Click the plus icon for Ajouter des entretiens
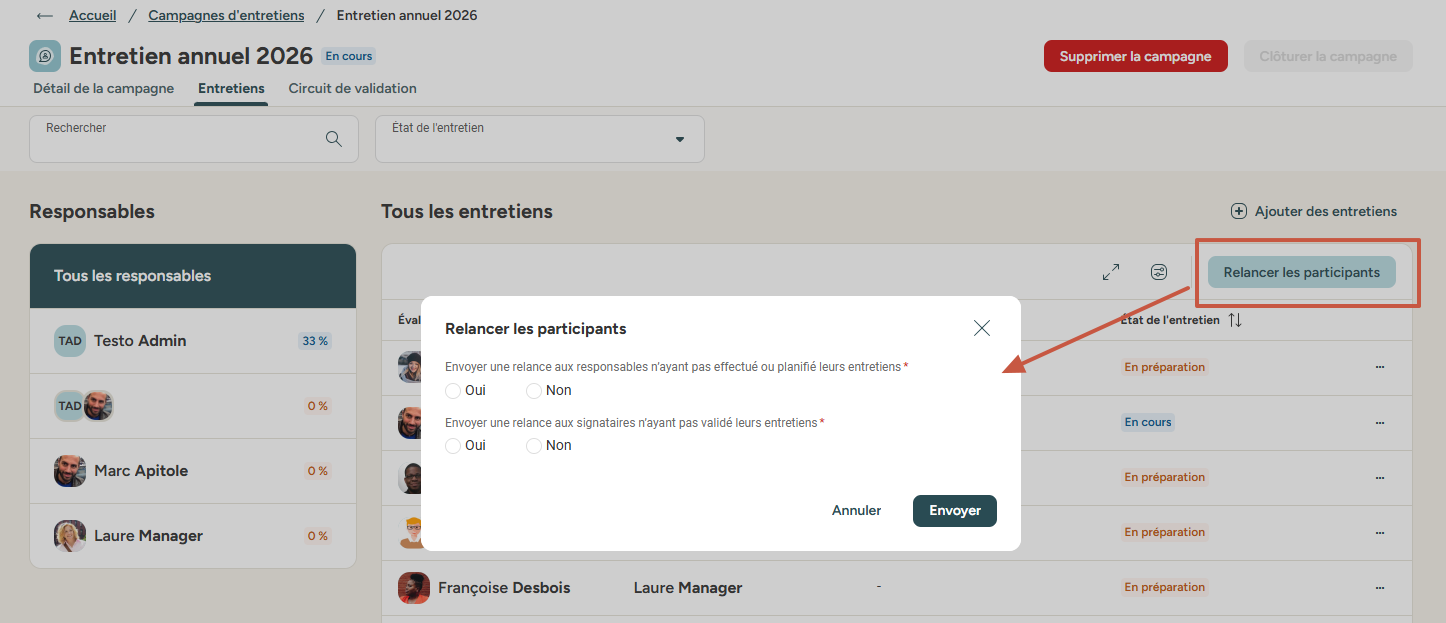The height and width of the screenshot is (623, 1446). pos(1239,211)
